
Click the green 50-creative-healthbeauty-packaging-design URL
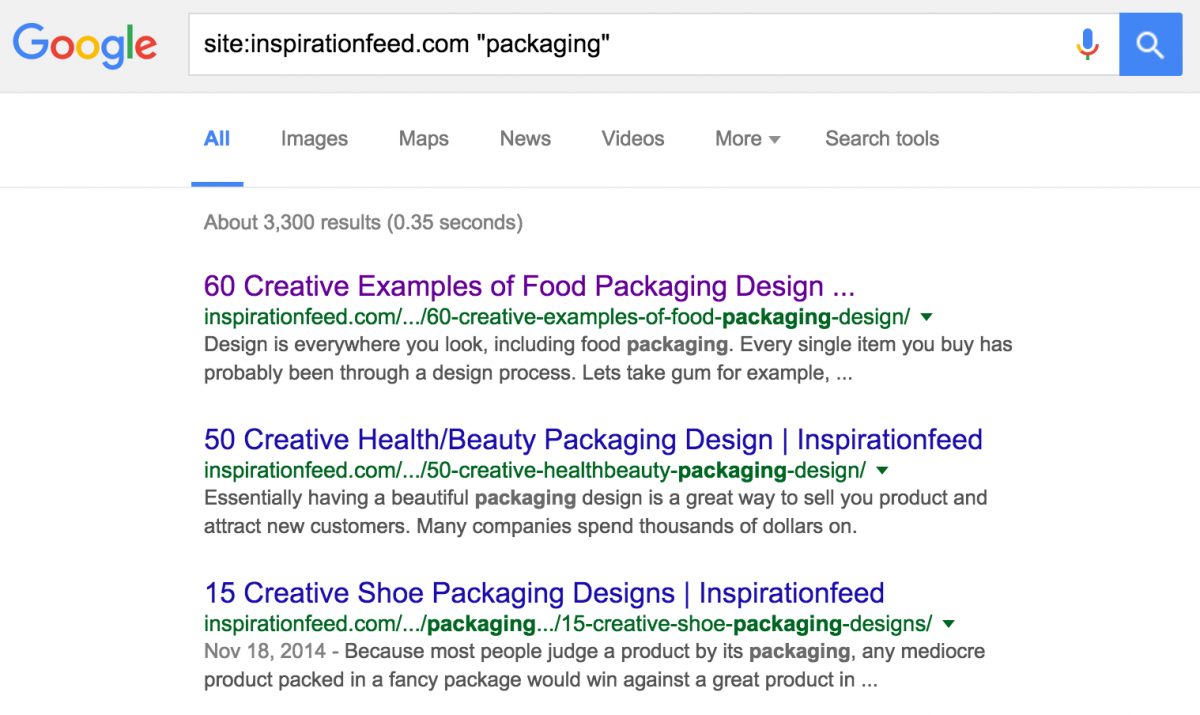click(x=534, y=471)
